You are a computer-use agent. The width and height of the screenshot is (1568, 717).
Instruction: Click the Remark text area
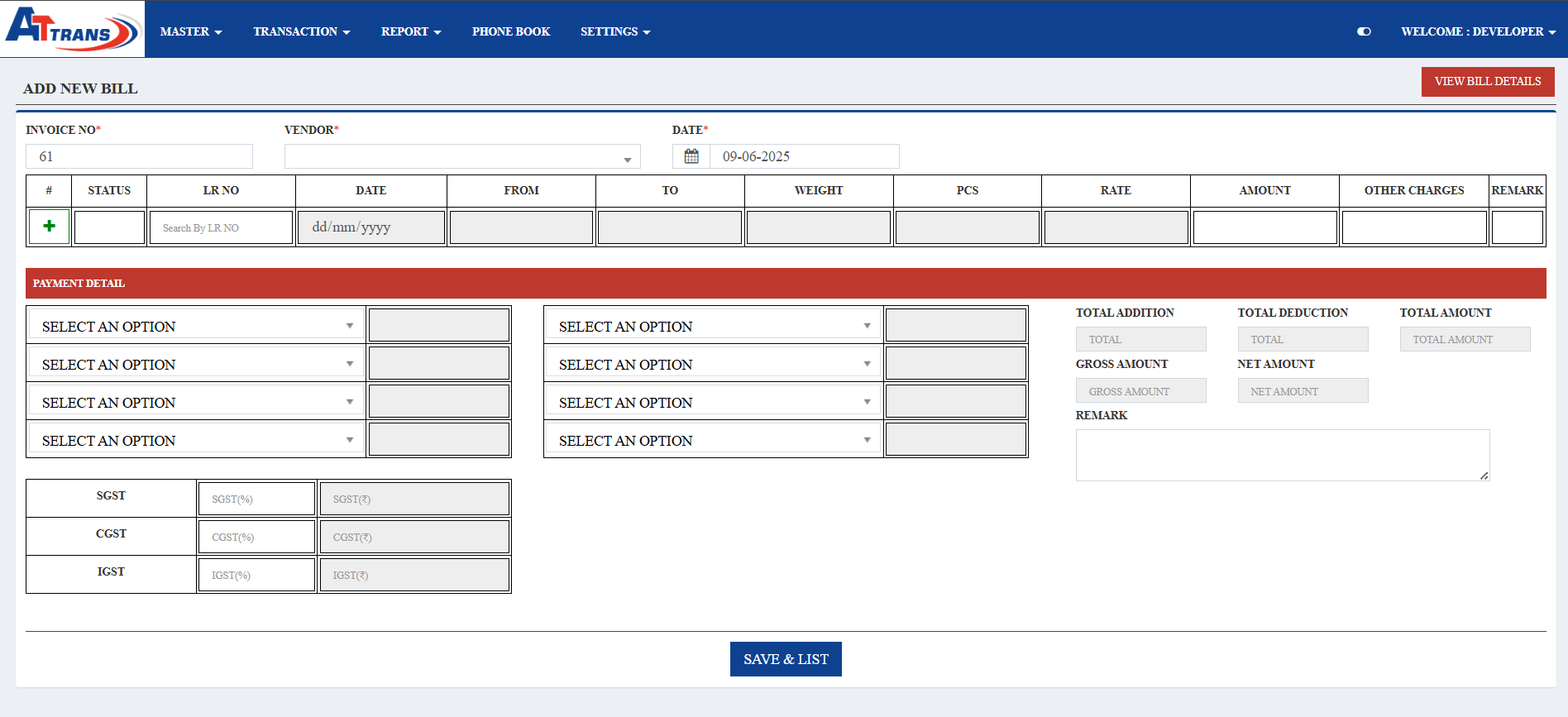(1282, 455)
